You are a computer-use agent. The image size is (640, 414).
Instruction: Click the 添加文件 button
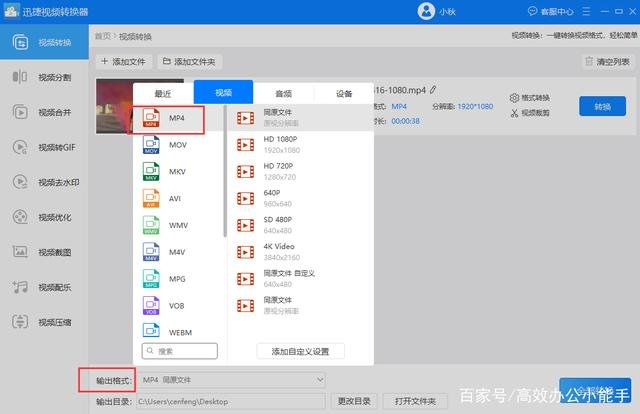click(x=124, y=62)
